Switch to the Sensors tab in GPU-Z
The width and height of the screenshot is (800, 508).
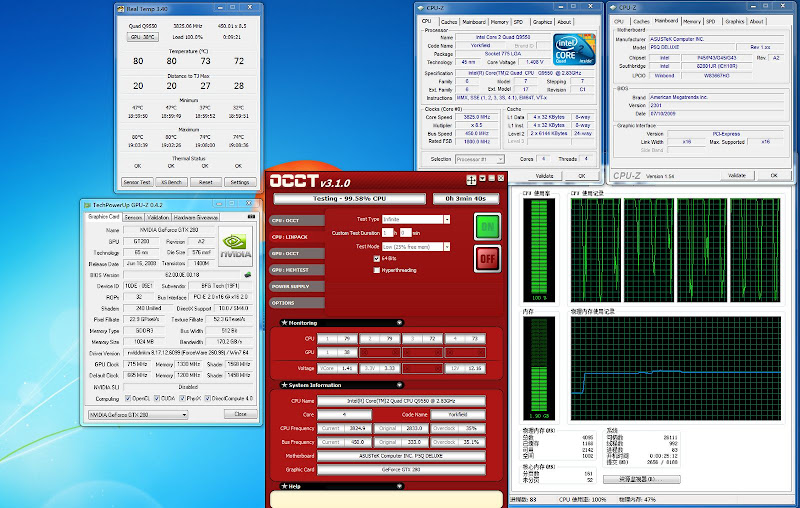tap(133, 217)
